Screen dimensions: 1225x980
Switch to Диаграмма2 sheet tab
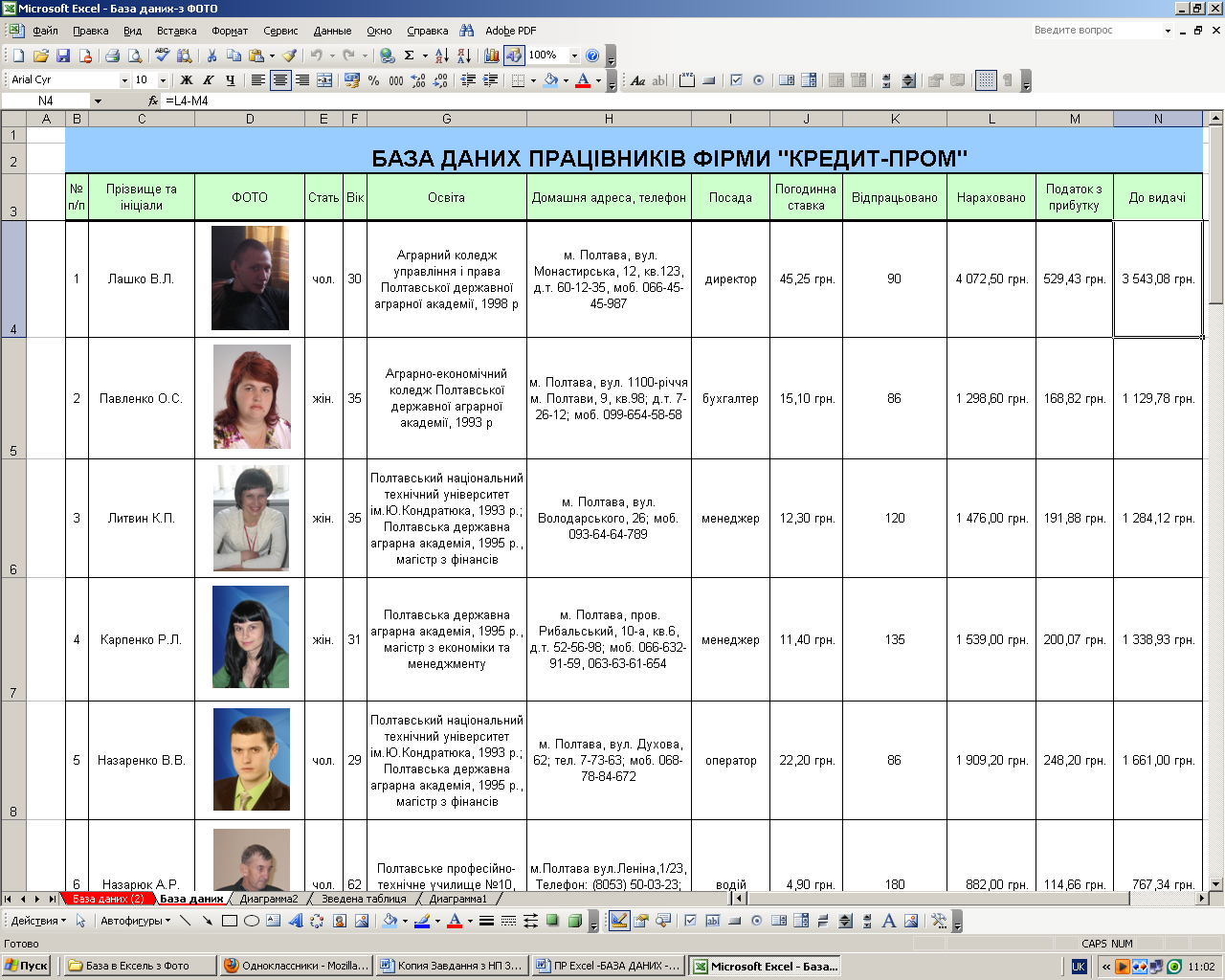click(x=269, y=899)
